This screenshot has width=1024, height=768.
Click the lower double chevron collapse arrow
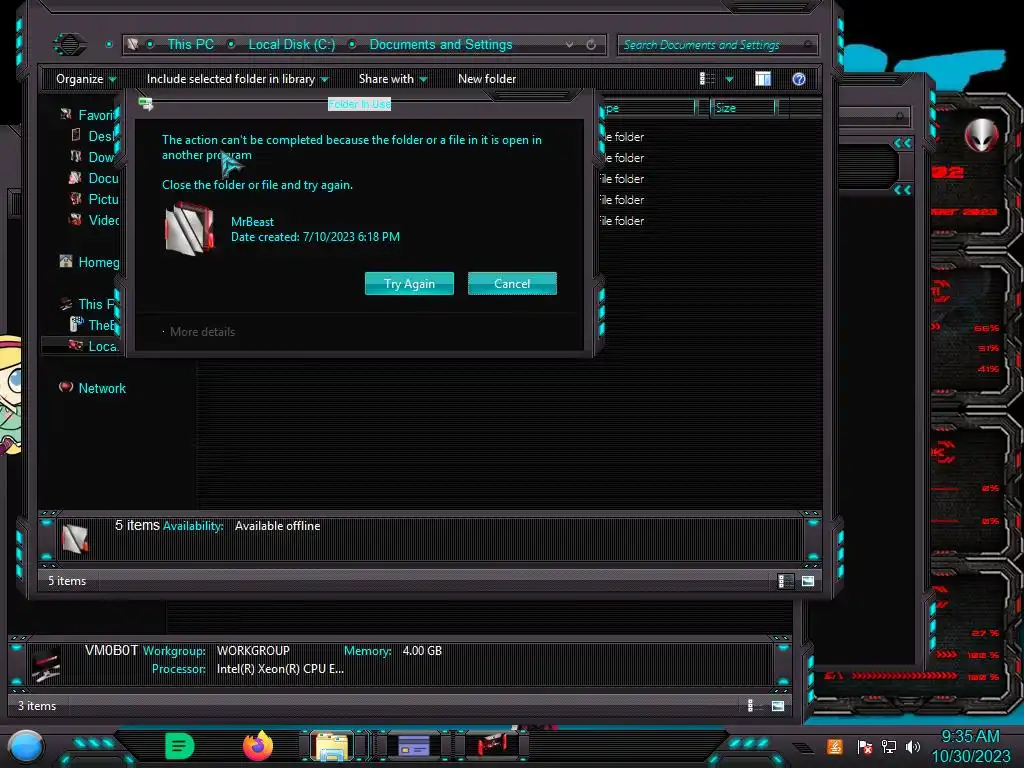[x=903, y=190]
